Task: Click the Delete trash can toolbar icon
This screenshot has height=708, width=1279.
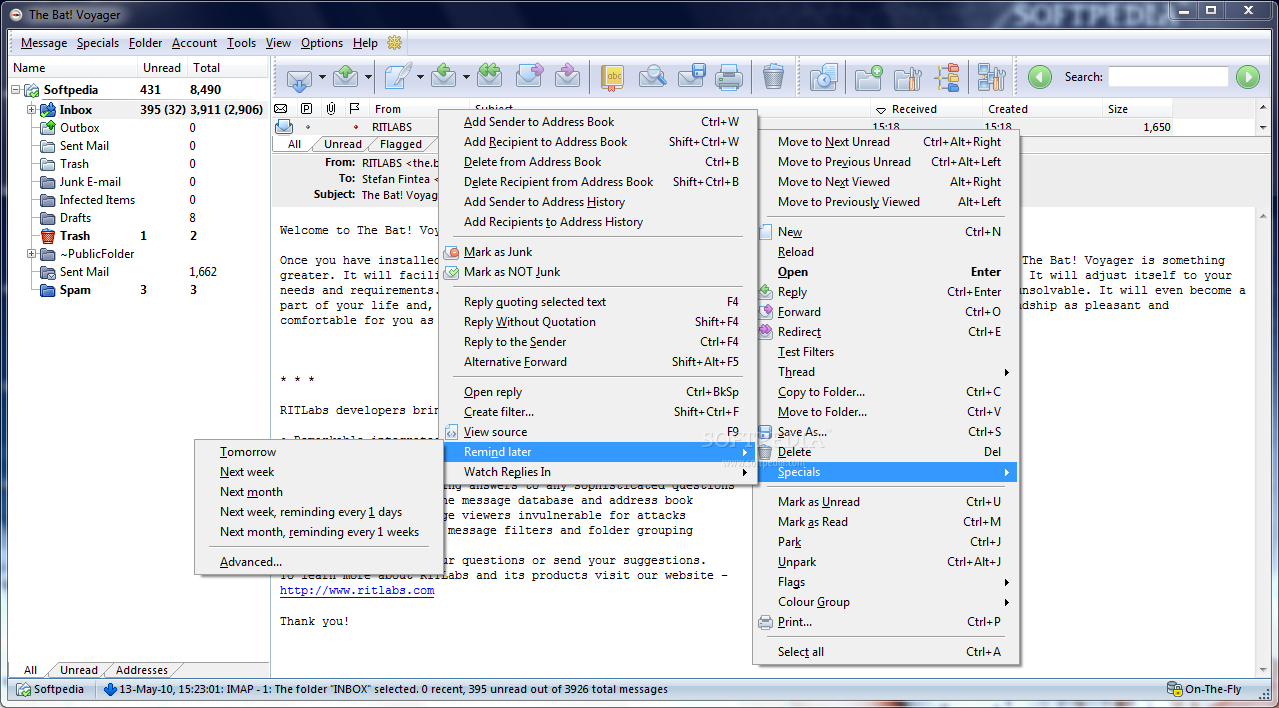Action: [773, 77]
